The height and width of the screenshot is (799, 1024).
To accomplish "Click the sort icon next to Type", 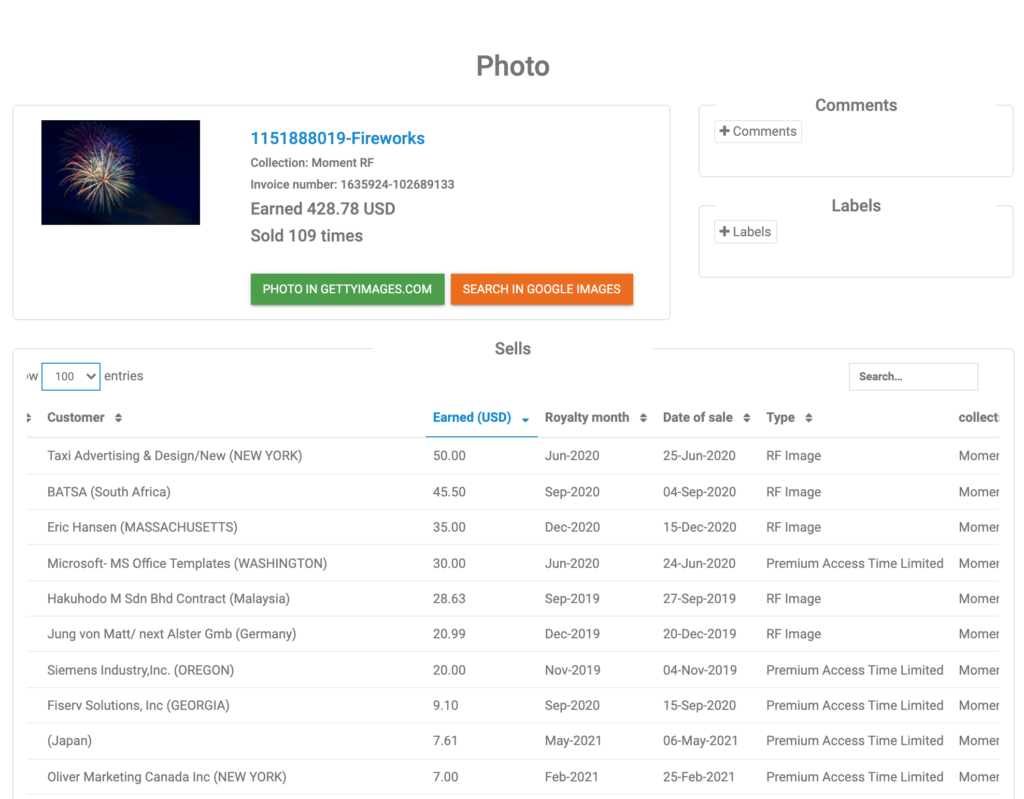I will (x=808, y=418).
